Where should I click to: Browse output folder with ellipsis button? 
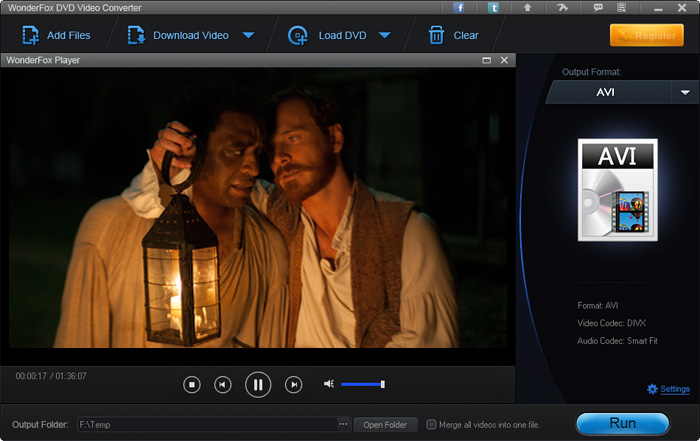pos(343,424)
